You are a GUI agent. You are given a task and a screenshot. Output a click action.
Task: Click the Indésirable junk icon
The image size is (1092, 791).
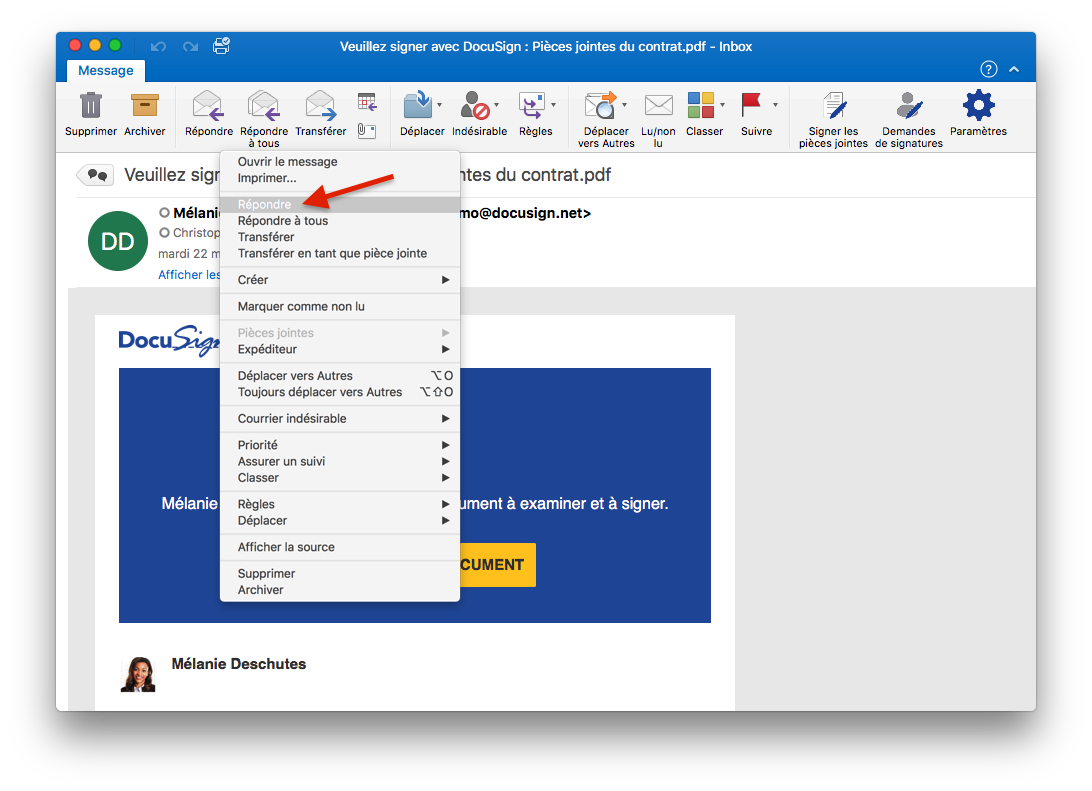474,106
